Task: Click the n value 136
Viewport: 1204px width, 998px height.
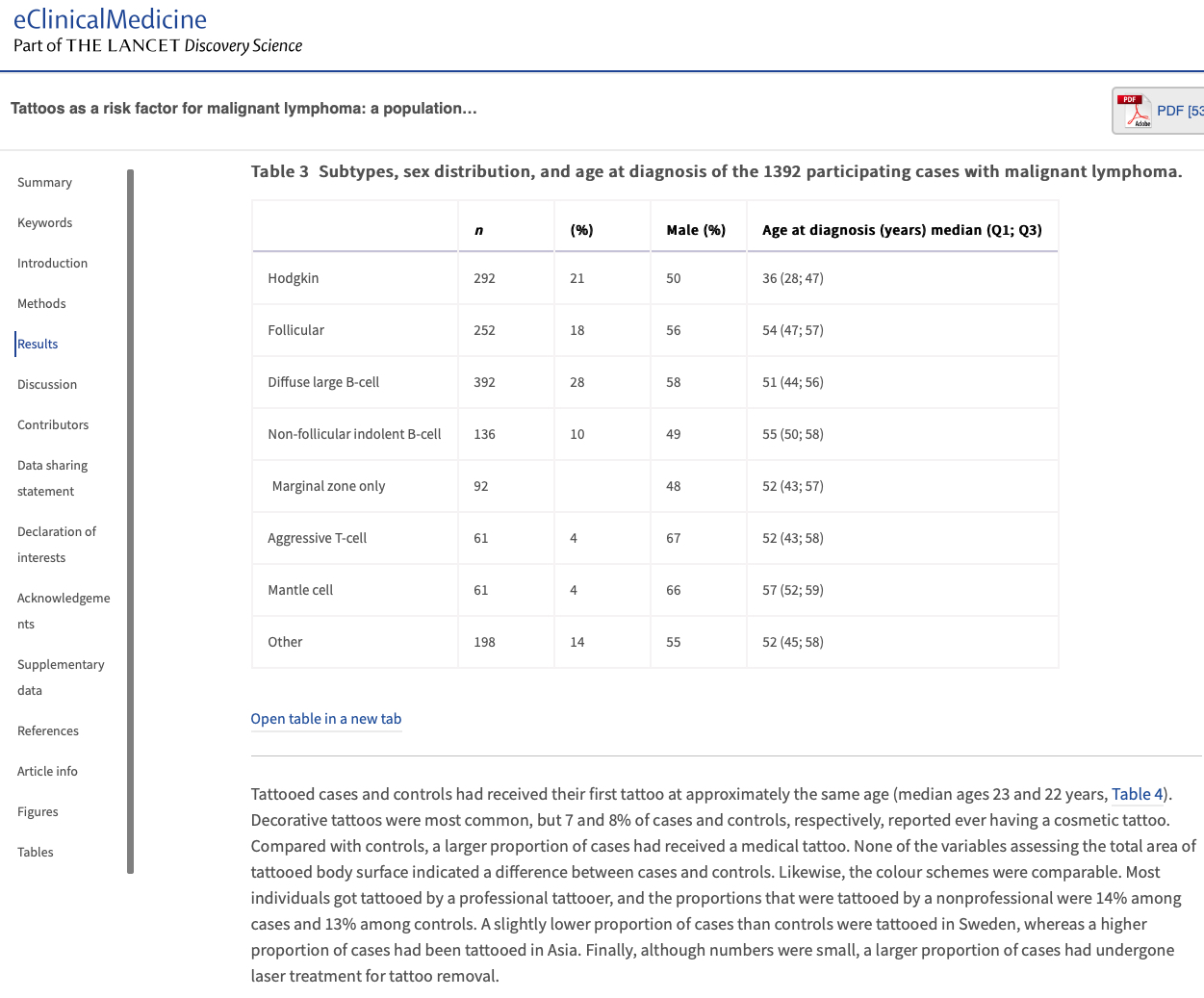Action: [x=484, y=434]
